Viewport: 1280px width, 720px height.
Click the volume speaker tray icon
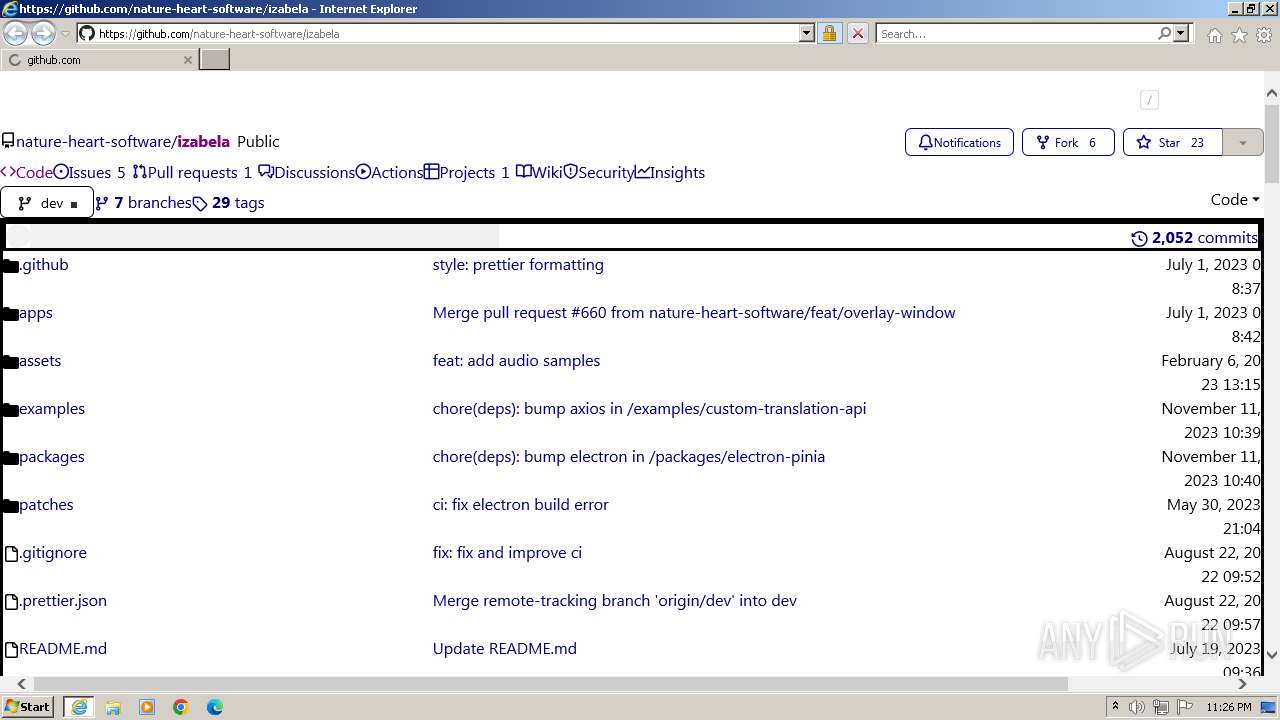[1137, 707]
